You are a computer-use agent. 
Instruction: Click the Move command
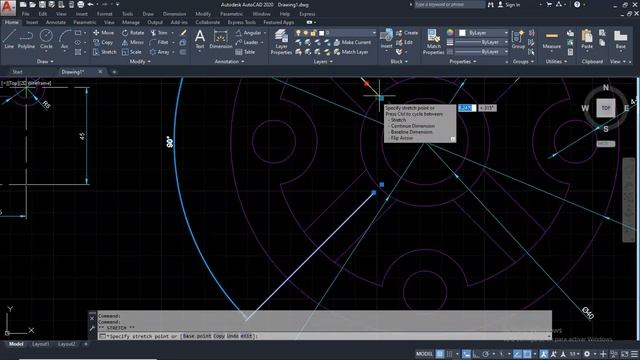pos(103,33)
